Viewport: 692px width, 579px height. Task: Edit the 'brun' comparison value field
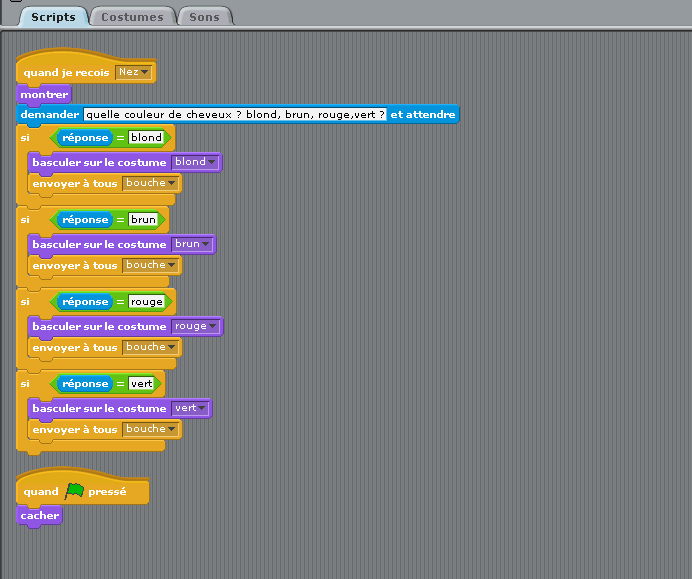(143, 220)
